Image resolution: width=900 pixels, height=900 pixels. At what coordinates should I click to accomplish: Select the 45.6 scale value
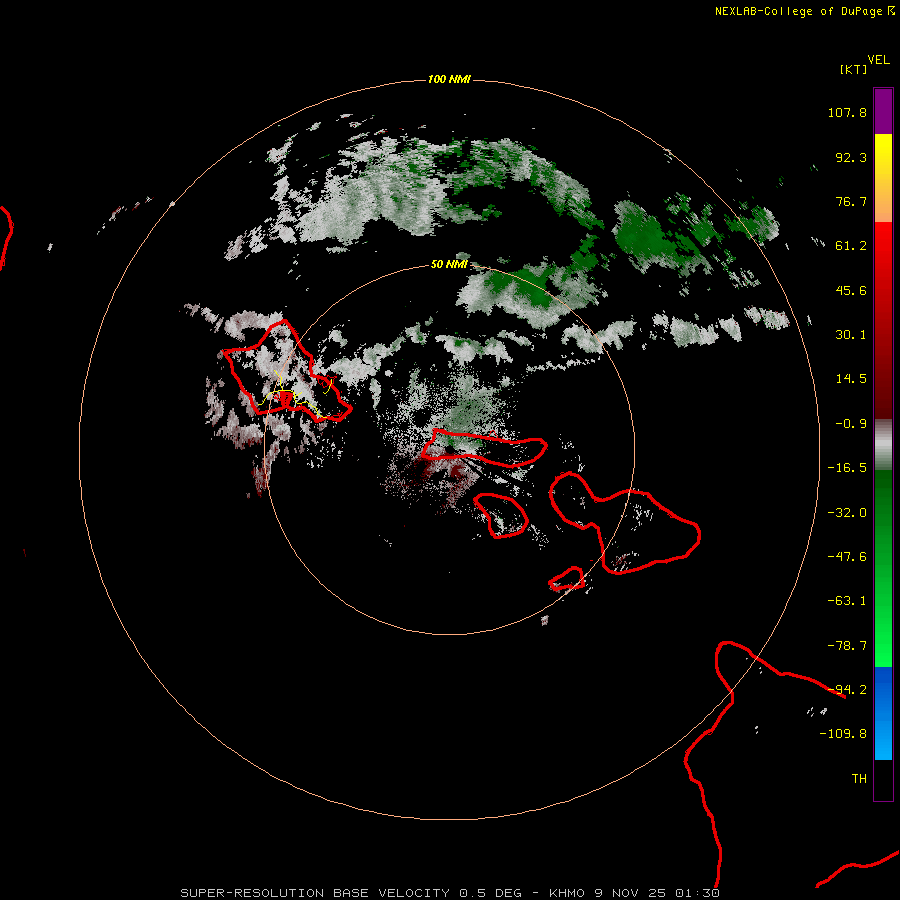pos(851,290)
